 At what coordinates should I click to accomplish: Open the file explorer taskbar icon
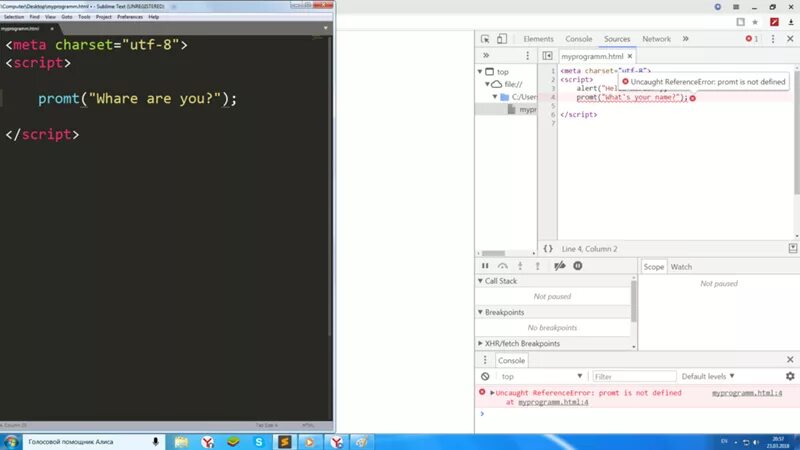click(x=182, y=442)
